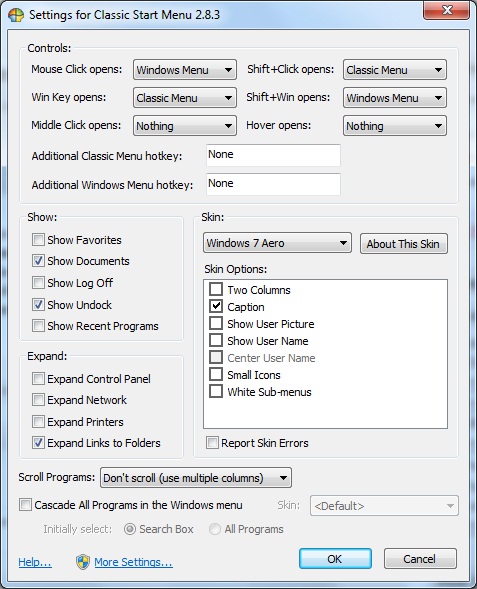The height and width of the screenshot is (589, 477).
Task: Click the shield icon beside More Settings
Action: click(x=83, y=562)
